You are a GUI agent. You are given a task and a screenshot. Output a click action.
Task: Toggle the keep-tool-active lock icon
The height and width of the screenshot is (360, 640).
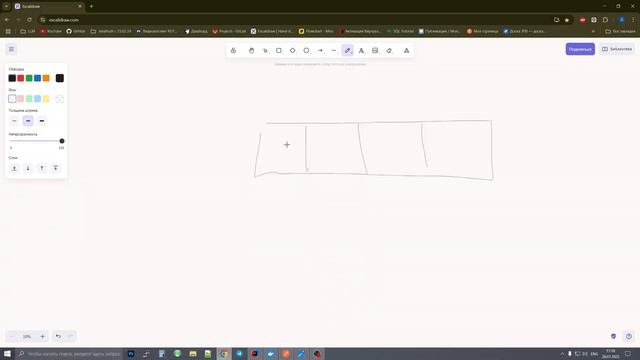233,51
